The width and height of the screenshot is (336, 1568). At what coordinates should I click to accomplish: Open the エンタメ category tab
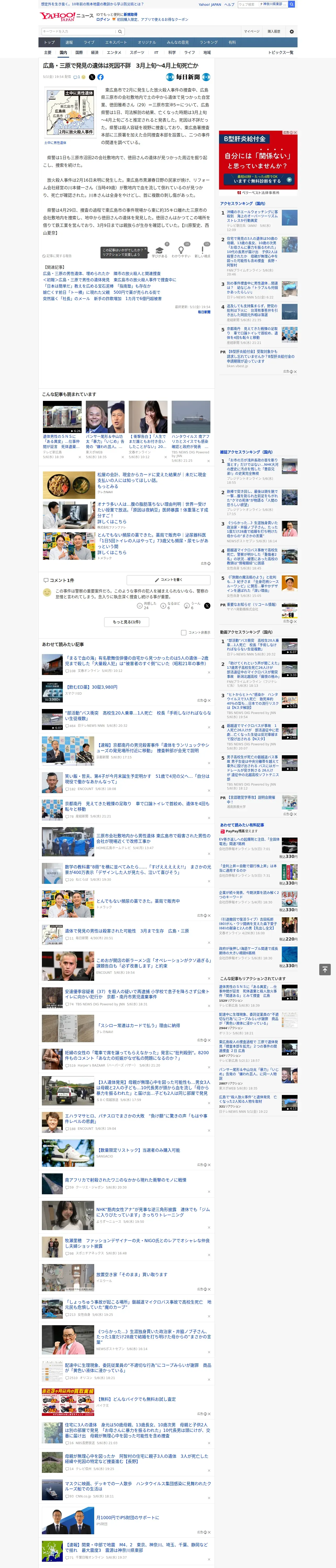pyautogui.click(x=114, y=52)
